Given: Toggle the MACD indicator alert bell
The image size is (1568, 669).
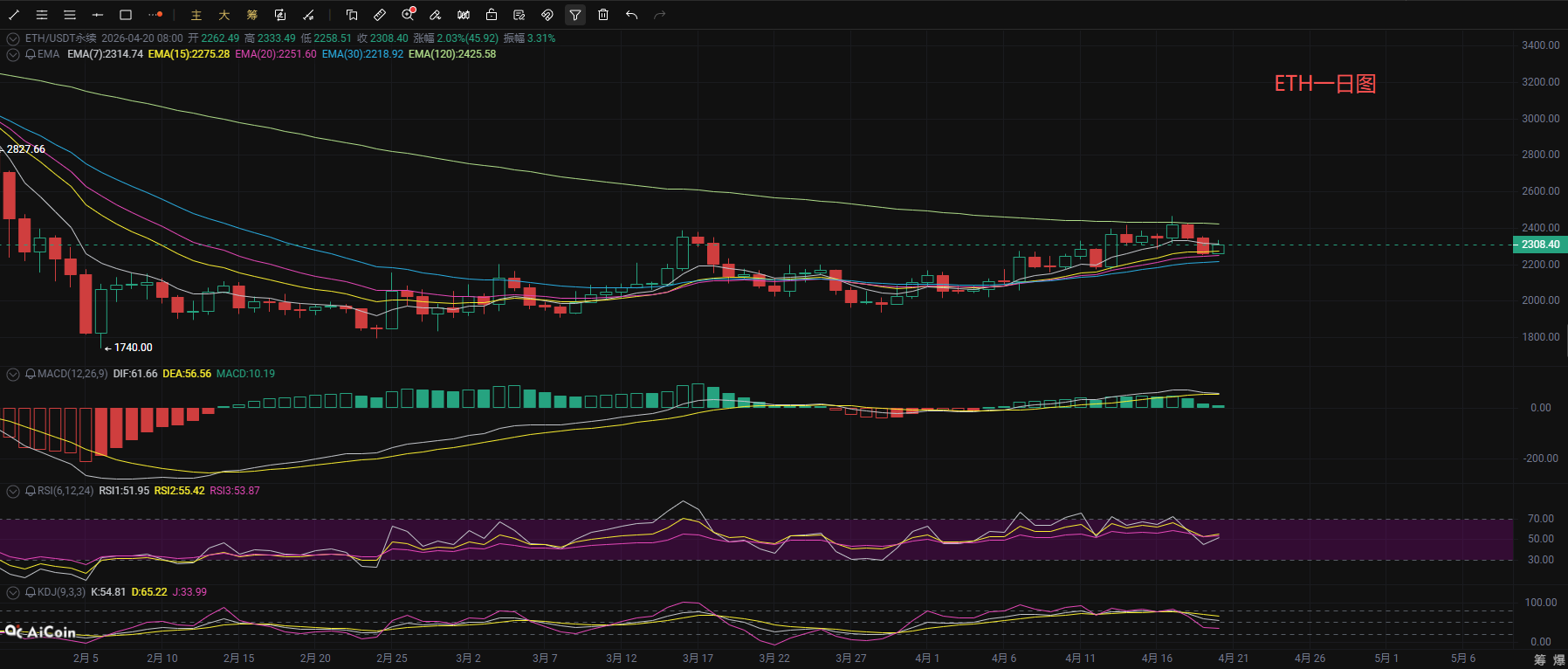Looking at the screenshot, I should [x=31, y=374].
